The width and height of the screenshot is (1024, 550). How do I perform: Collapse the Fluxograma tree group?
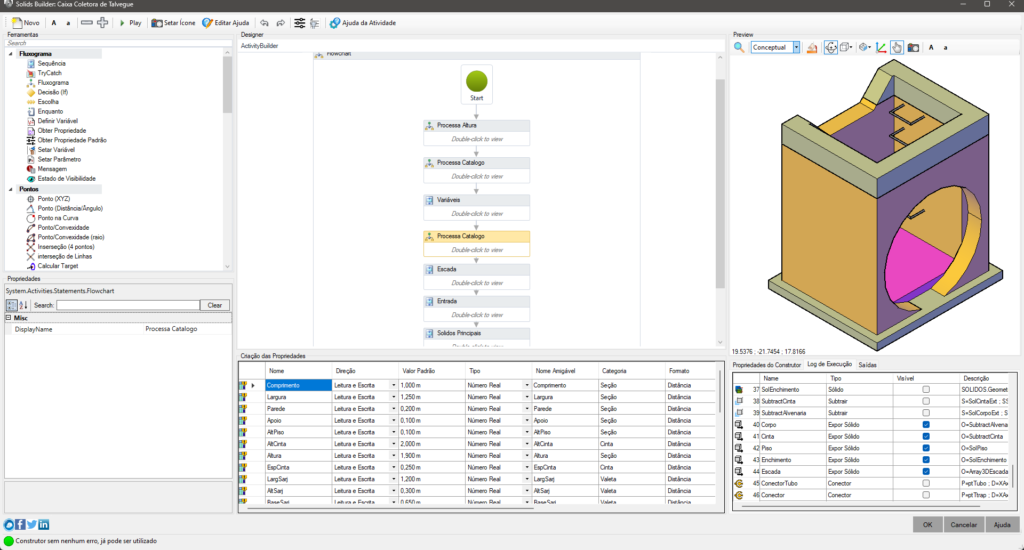[11, 54]
